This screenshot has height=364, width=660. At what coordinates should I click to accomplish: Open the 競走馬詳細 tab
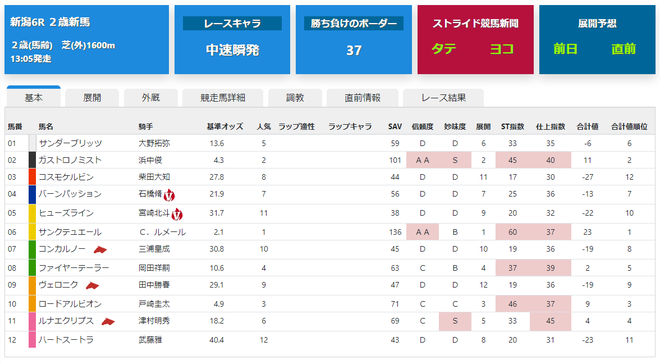point(223,98)
